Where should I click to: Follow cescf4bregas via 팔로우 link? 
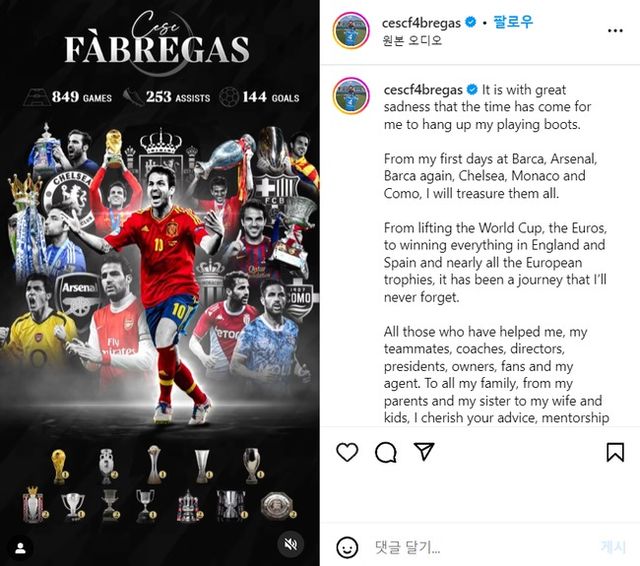(x=513, y=22)
